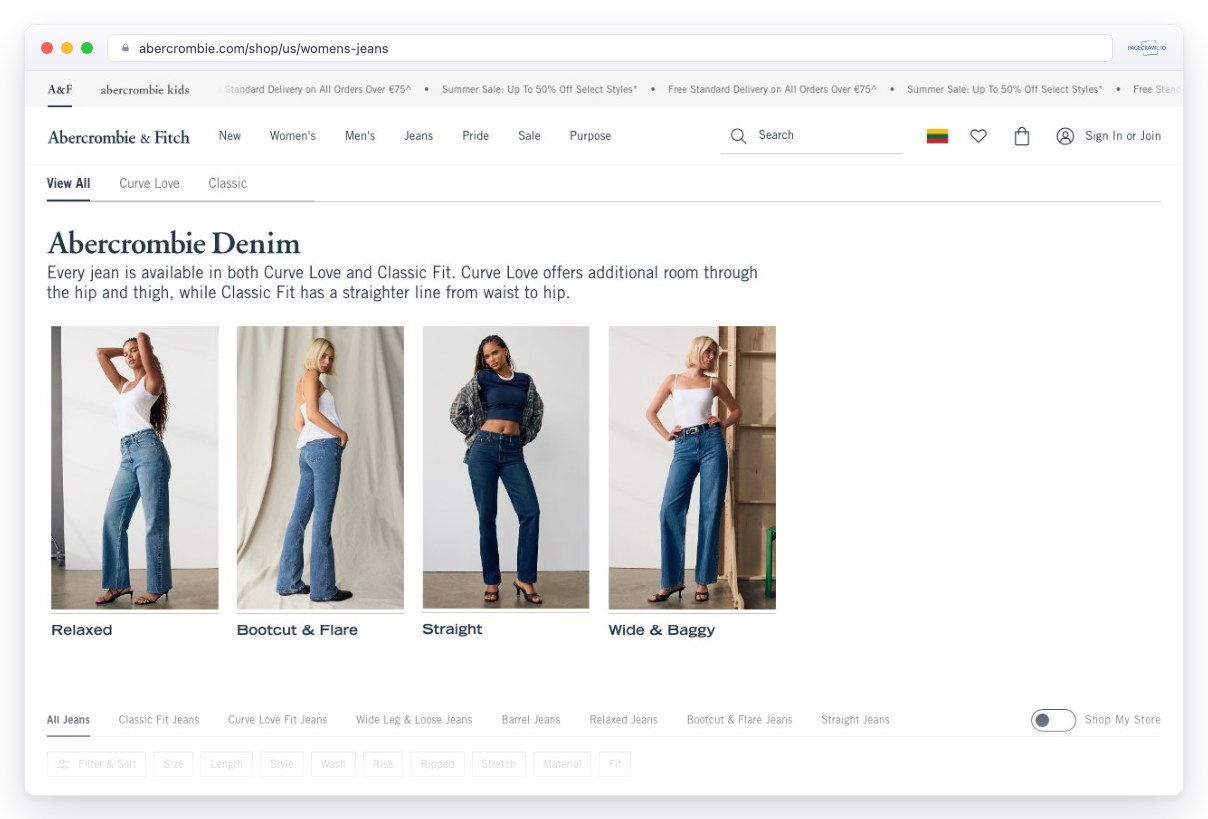Switch to the Curve Love tab
The width and height of the screenshot is (1208, 819).
point(149,183)
